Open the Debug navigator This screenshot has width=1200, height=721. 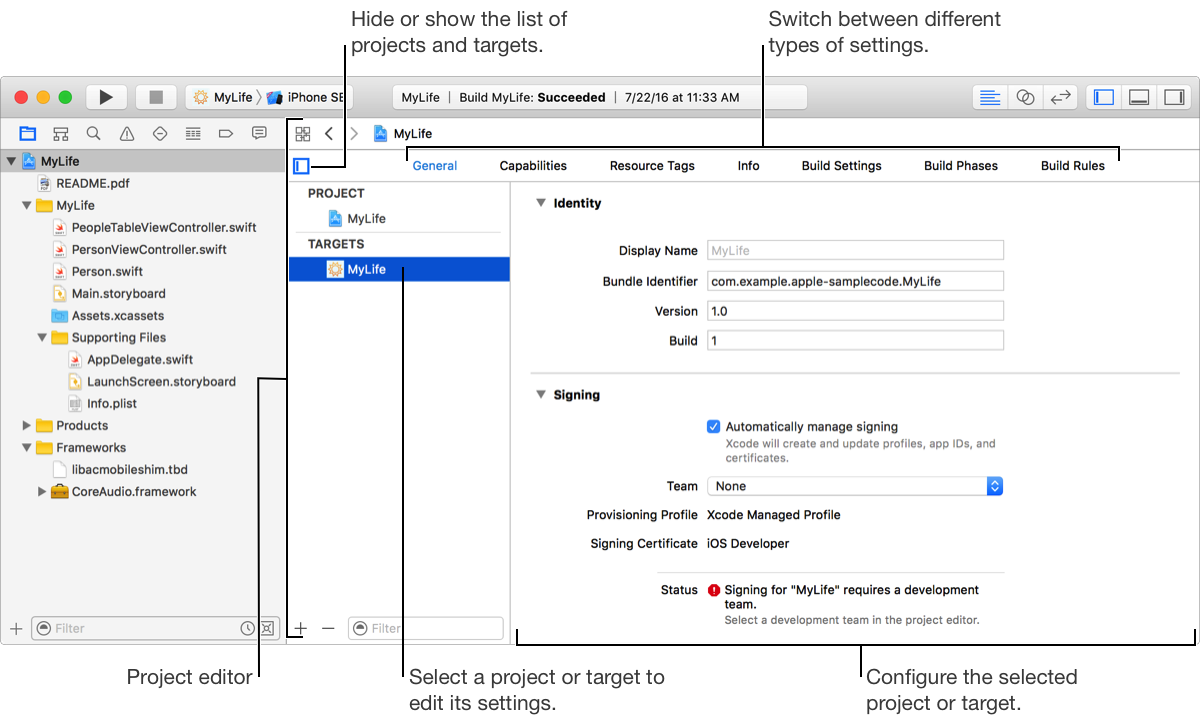tap(193, 133)
